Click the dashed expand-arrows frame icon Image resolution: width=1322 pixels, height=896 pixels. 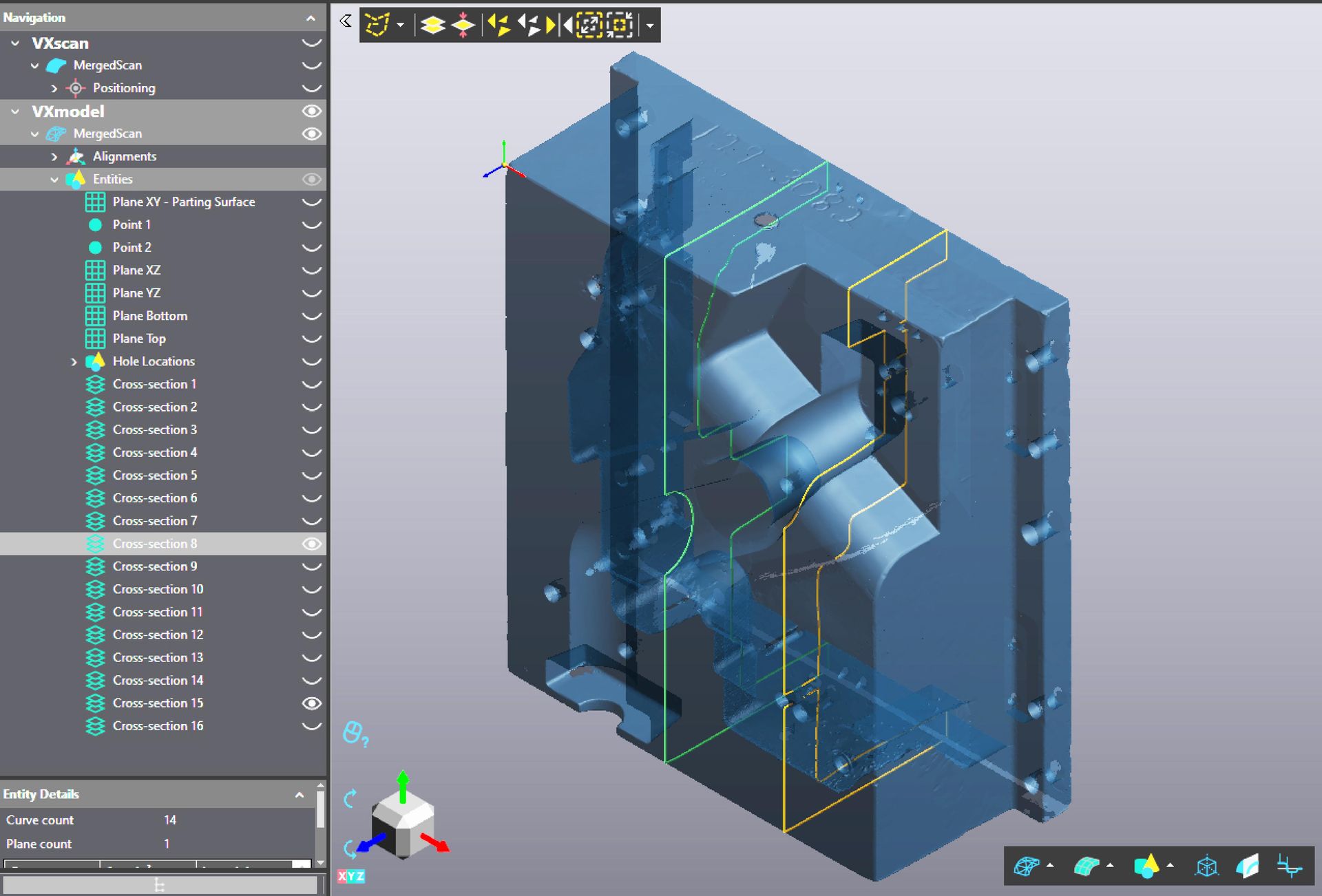pyautogui.click(x=589, y=25)
